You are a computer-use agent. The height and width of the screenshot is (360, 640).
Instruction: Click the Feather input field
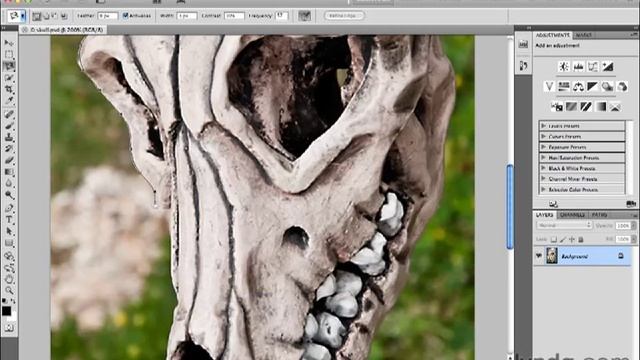pos(108,16)
